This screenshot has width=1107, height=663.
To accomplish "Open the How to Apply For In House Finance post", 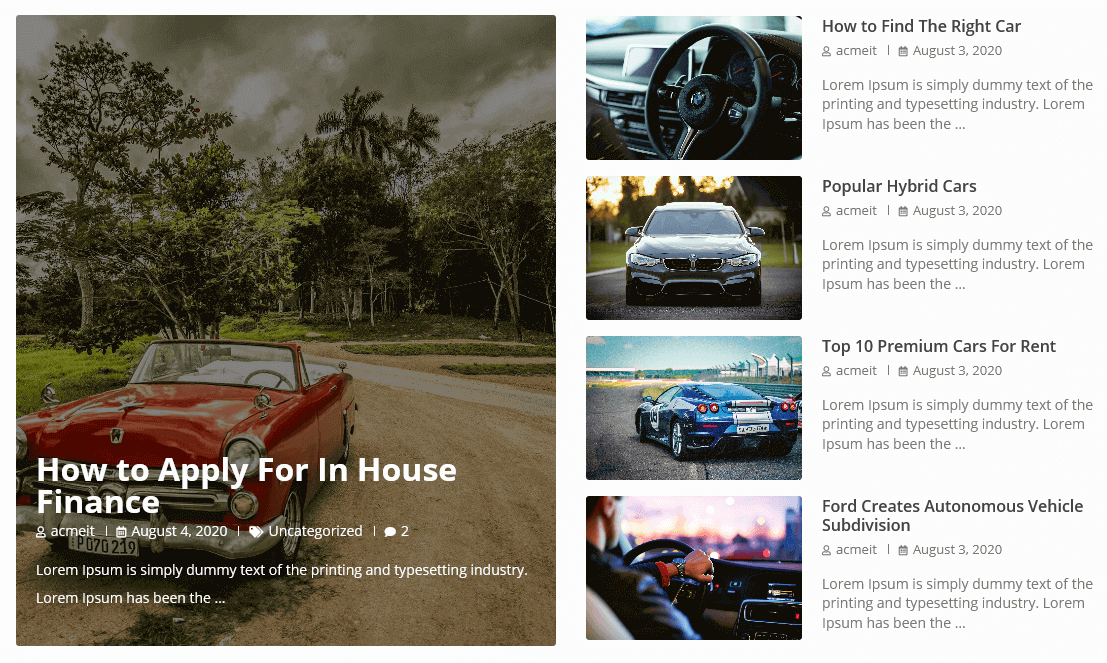I will 246,486.
